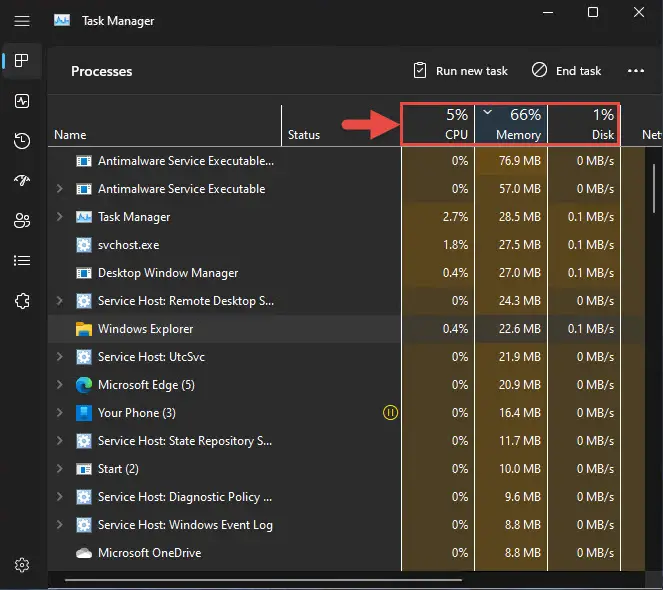Expand the Task Manager process group

60,217
